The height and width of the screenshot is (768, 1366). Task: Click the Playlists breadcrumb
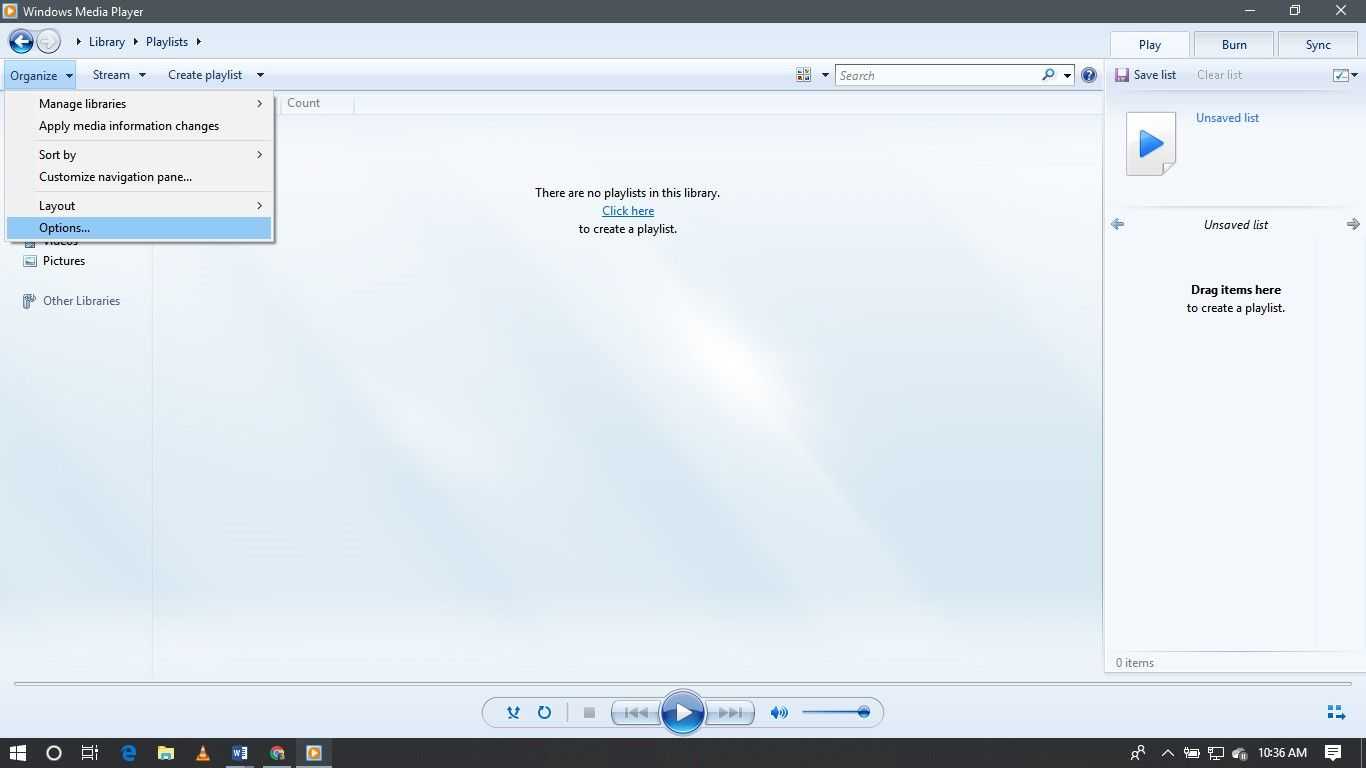pos(167,42)
